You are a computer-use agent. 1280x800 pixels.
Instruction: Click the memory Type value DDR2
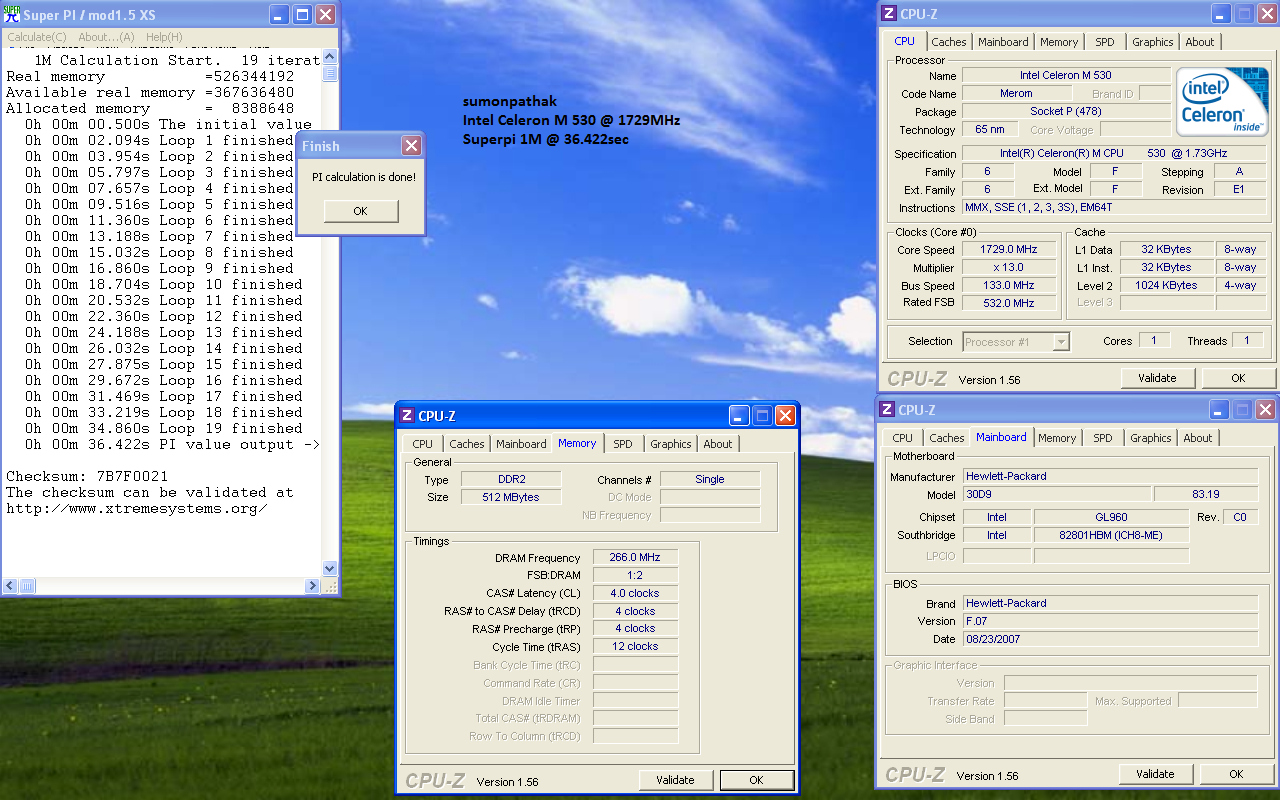[511, 480]
